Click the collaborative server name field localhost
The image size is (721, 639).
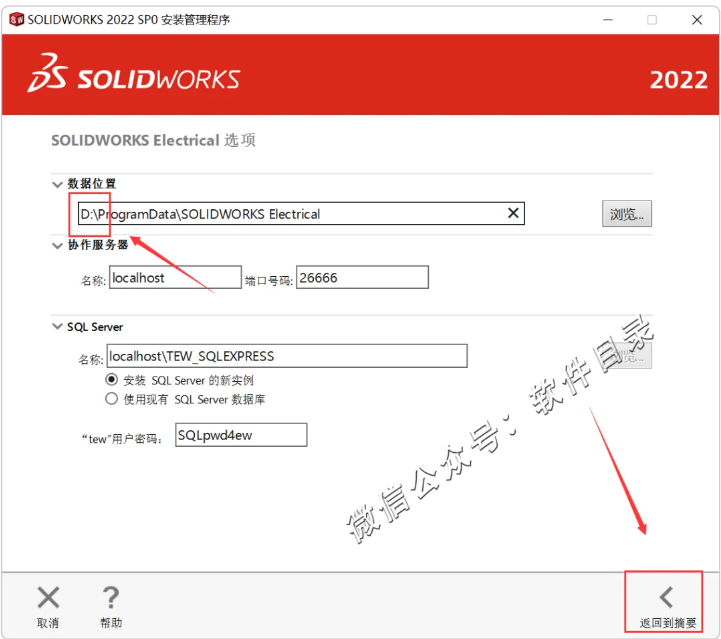[175, 277]
